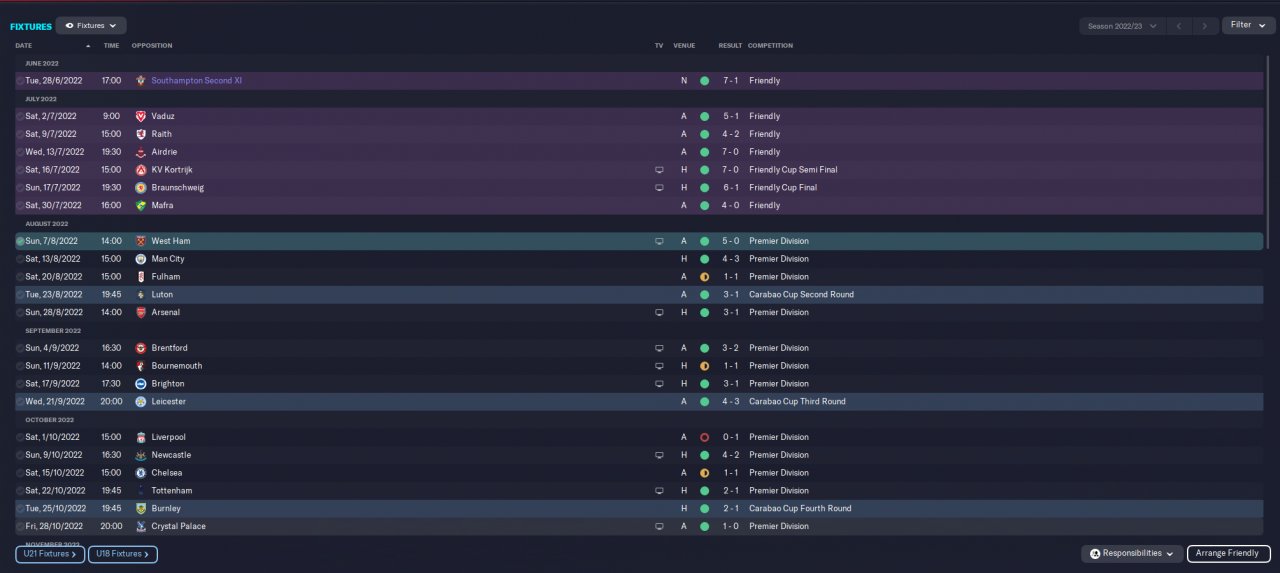Click the Man City club badge

[141, 259]
